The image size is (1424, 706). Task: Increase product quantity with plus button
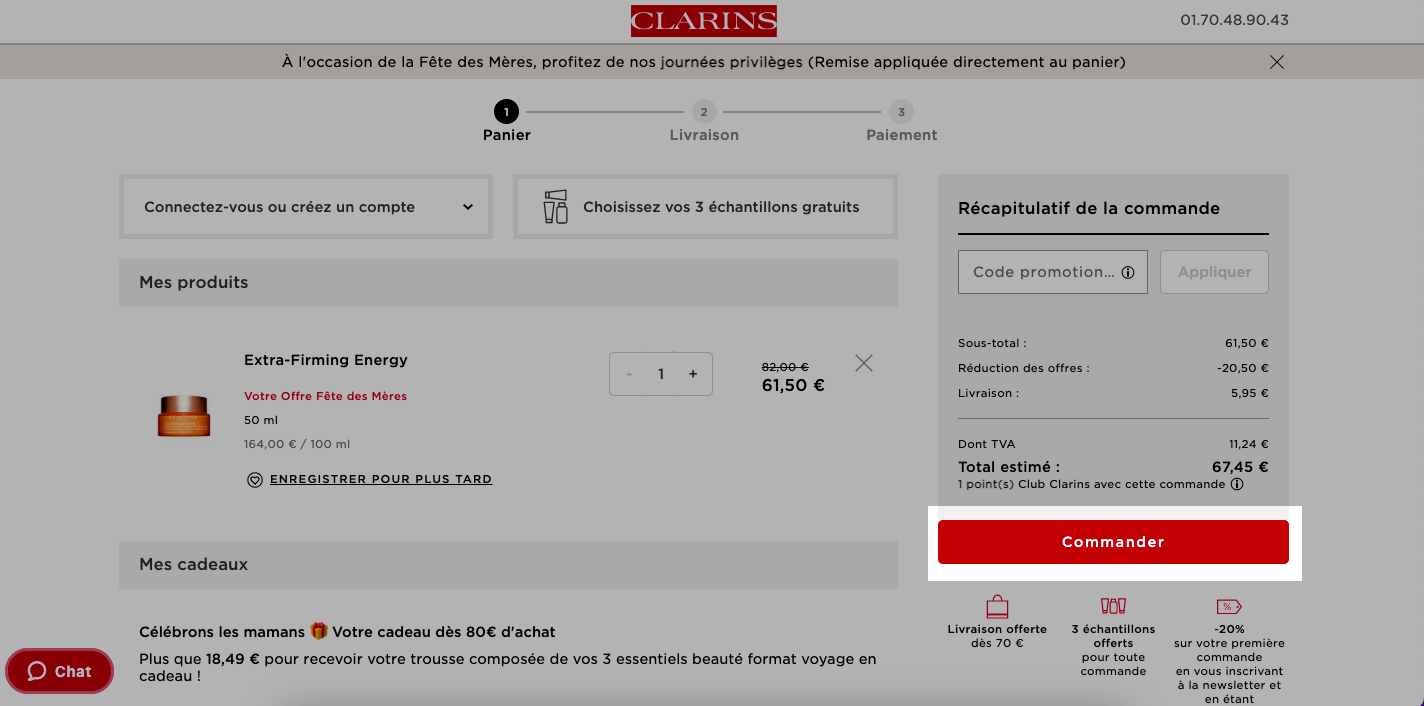pyautogui.click(x=693, y=374)
